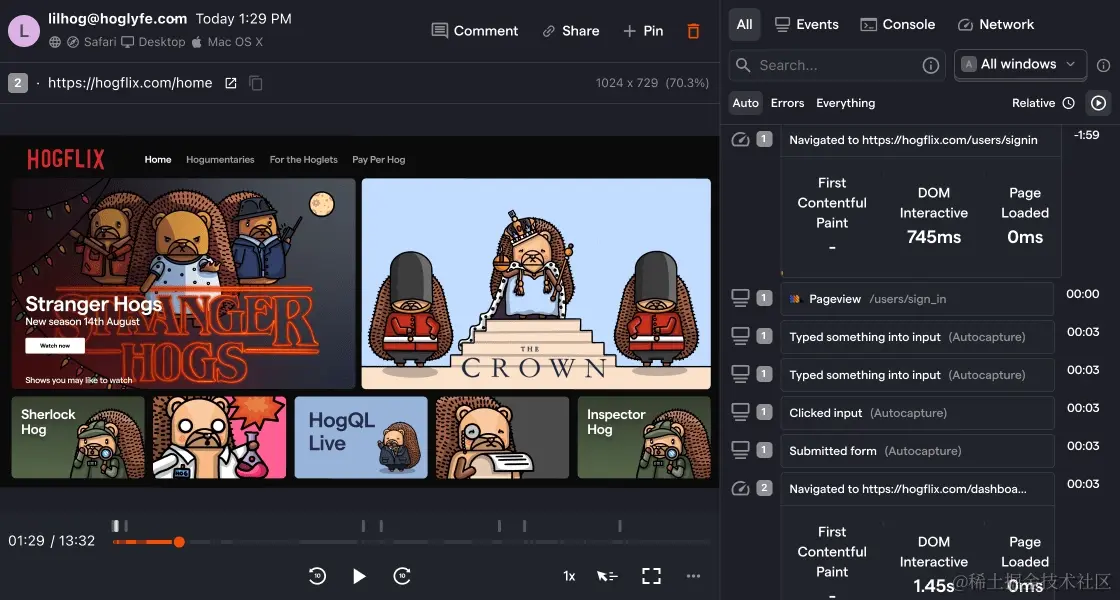Click the monitor icon on Pageview row
The width and height of the screenshot is (1120, 600).
pyautogui.click(x=740, y=298)
